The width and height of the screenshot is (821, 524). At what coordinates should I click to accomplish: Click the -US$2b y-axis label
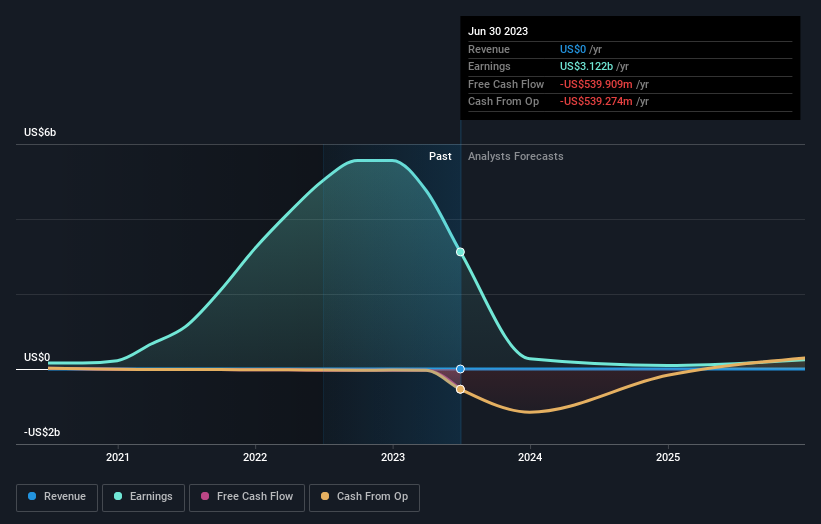point(42,432)
